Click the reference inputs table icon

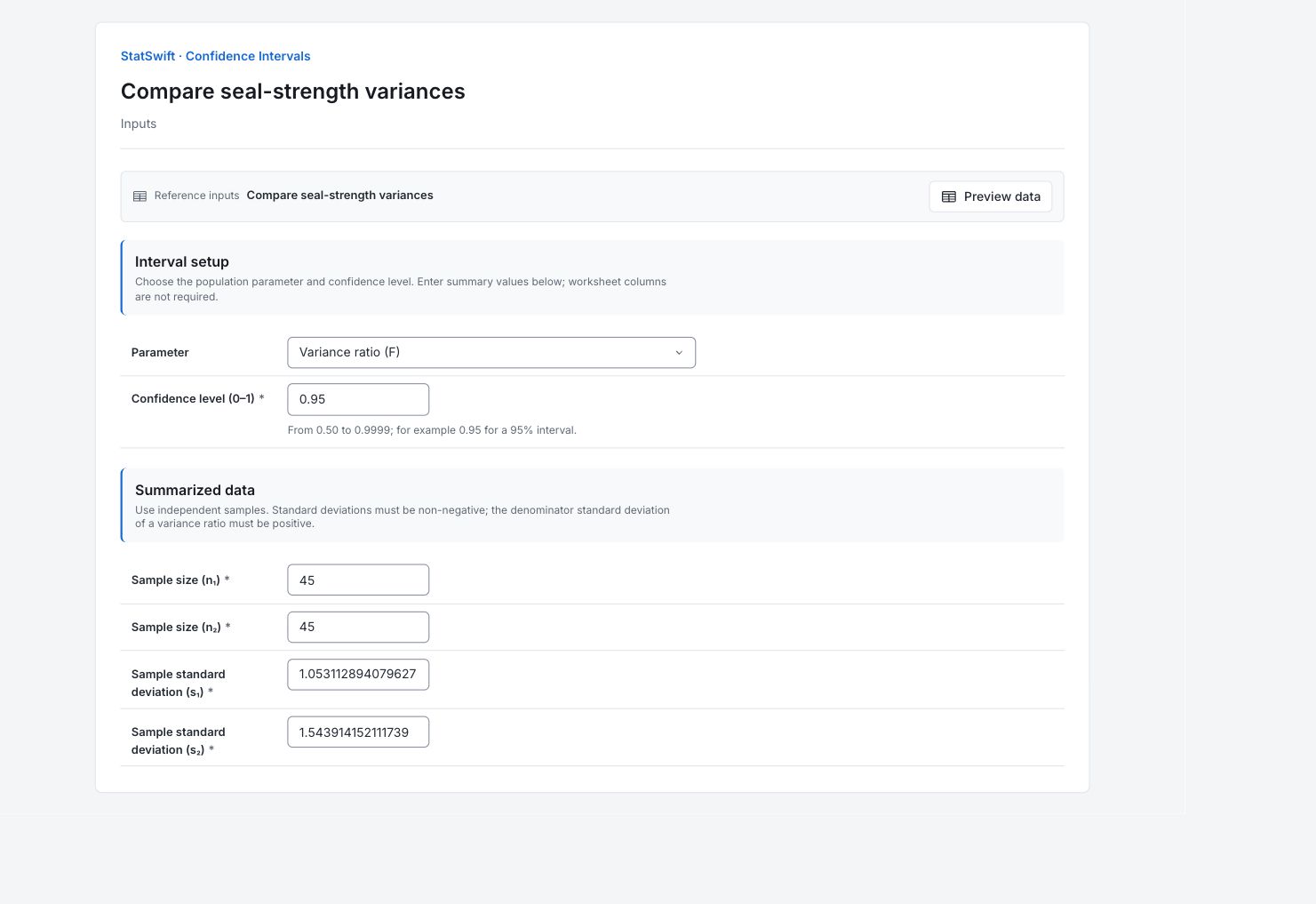pyautogui.click(x=140, y=196)
